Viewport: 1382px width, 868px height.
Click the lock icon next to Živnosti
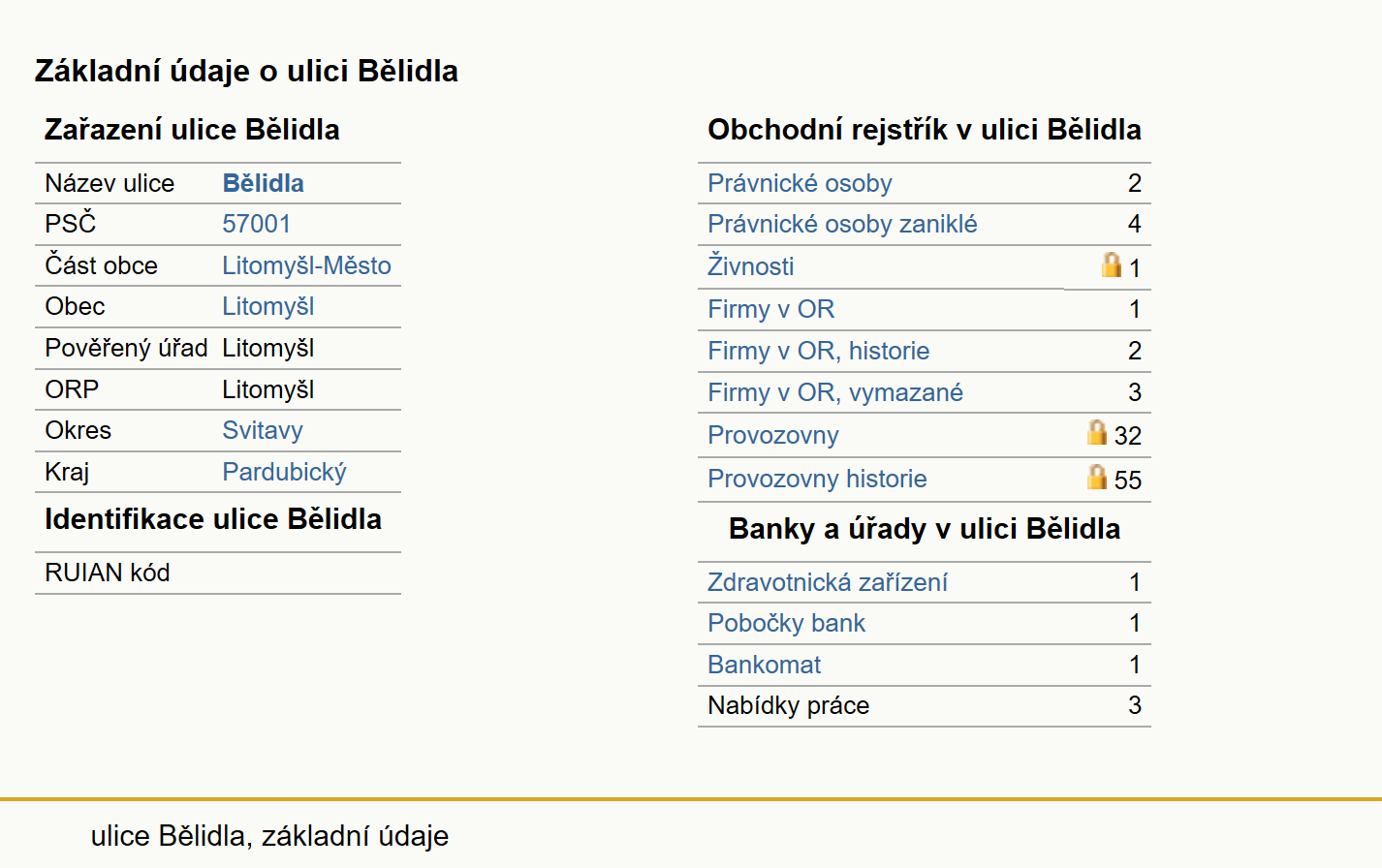(1112, 264)
